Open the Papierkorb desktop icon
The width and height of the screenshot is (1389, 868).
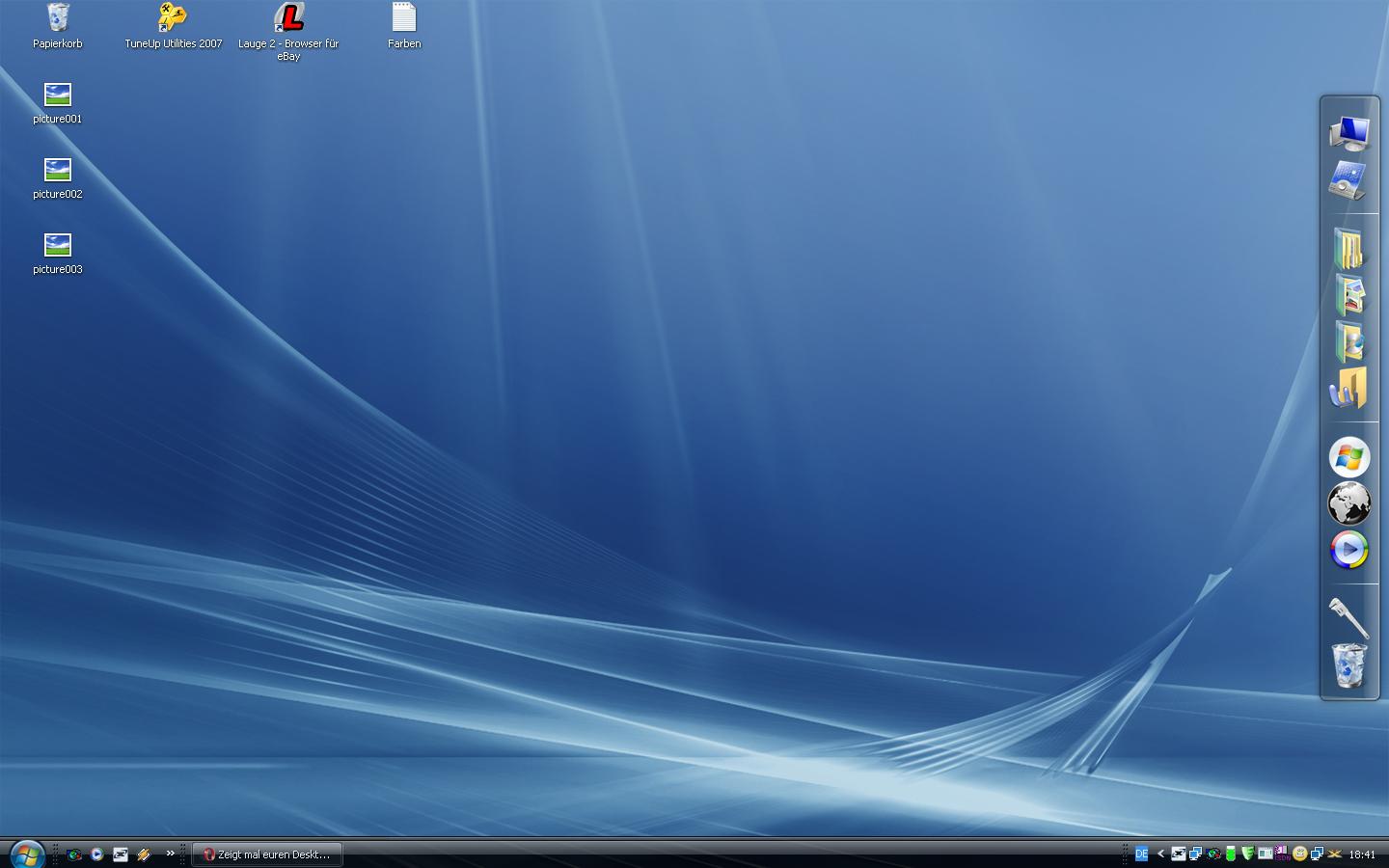tap(58, 27)
